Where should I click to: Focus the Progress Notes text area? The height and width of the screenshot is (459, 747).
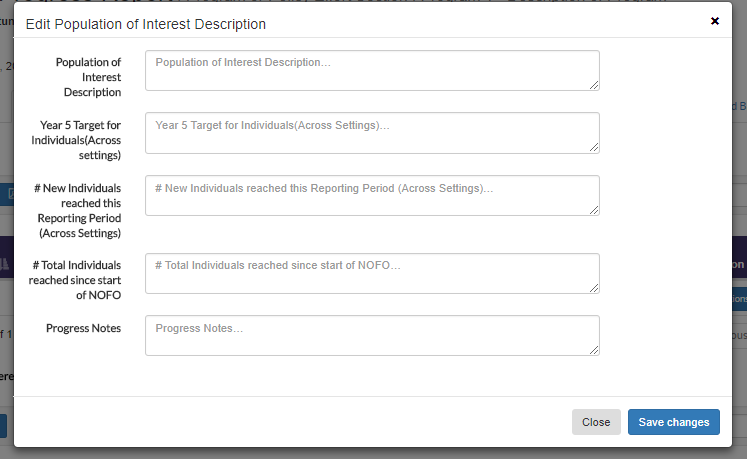(x=372, y=335)
